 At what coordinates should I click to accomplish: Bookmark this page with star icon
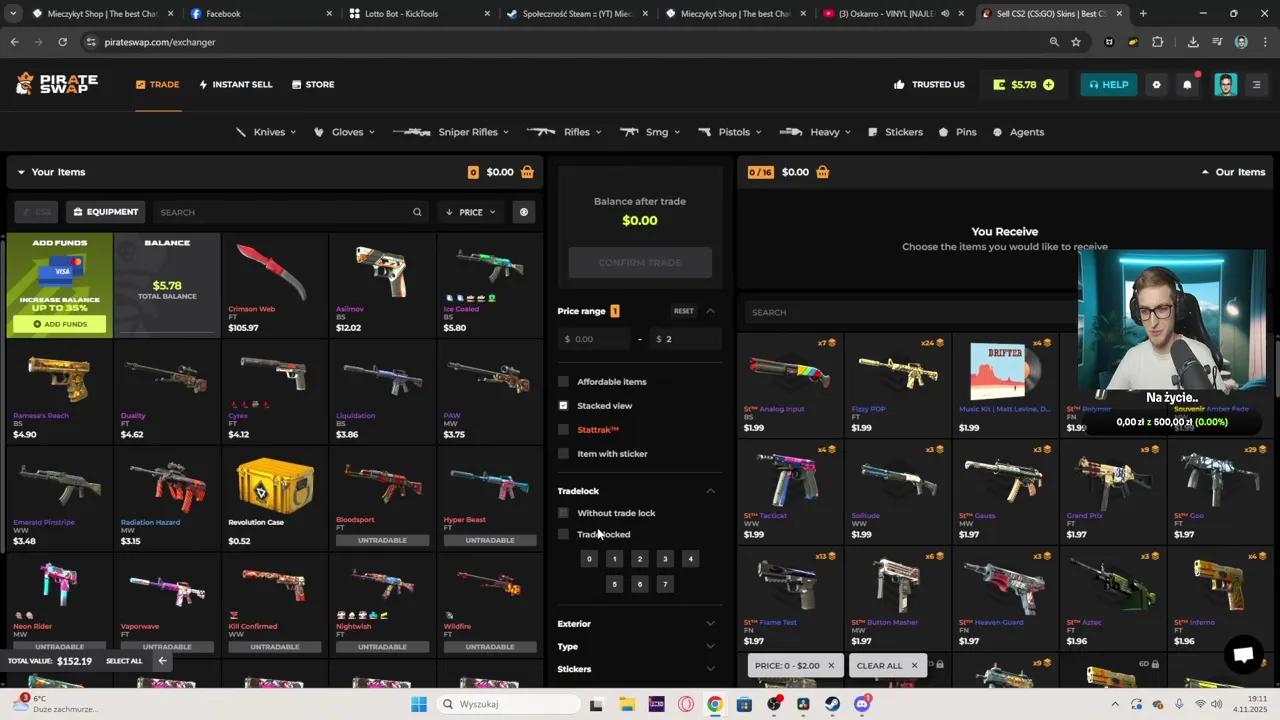point(1076,42)
